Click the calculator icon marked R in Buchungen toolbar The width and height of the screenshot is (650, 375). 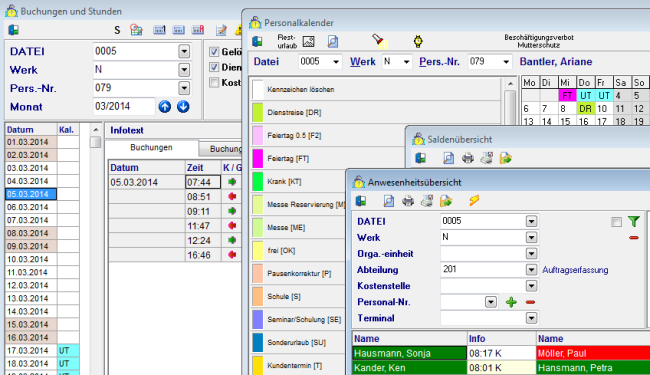[x=198, y=30]
